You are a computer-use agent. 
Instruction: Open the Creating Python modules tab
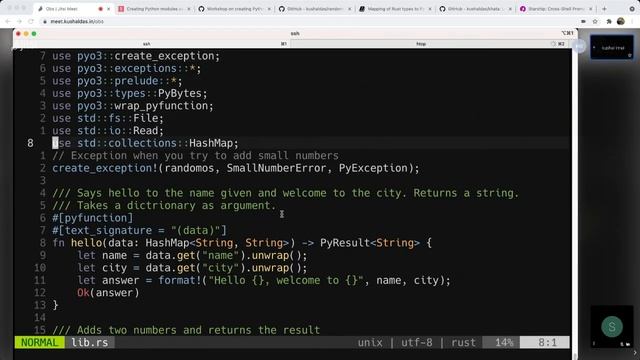155,9
